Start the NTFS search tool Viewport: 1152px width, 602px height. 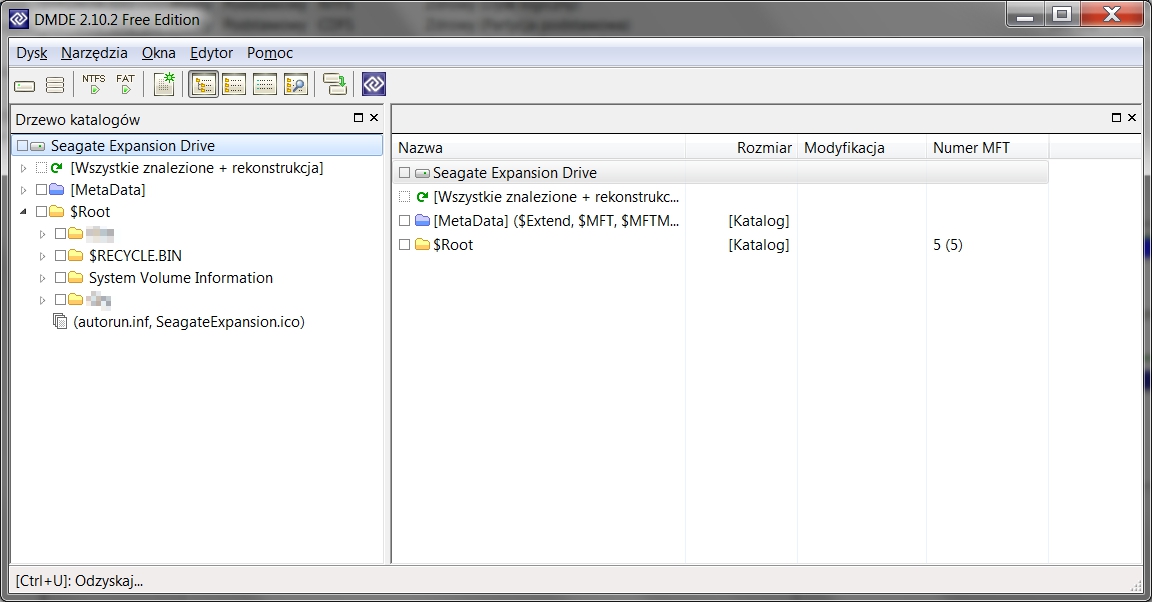click(x=93, y=84)
